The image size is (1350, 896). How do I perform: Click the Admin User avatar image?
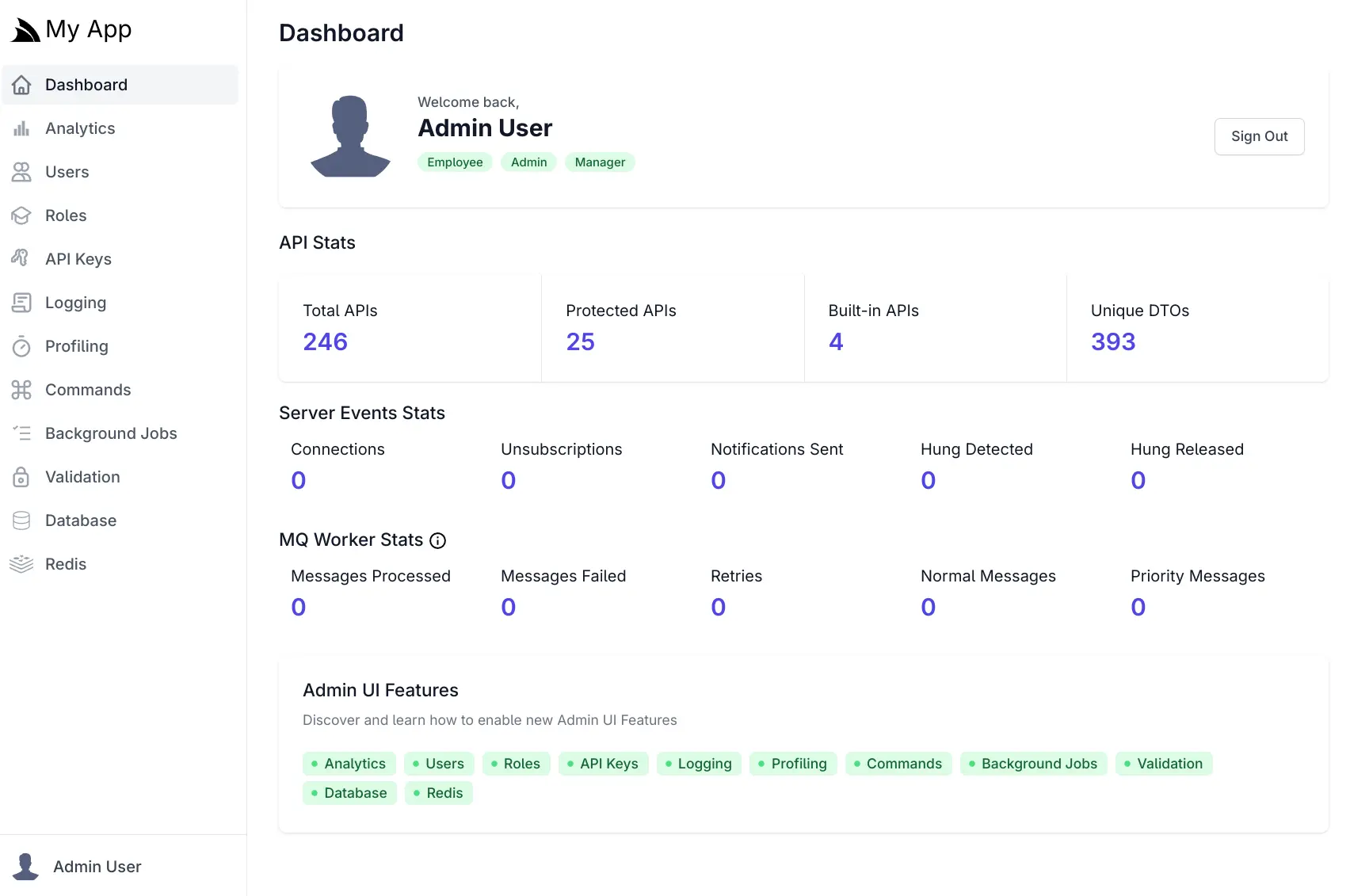point(350,135)
